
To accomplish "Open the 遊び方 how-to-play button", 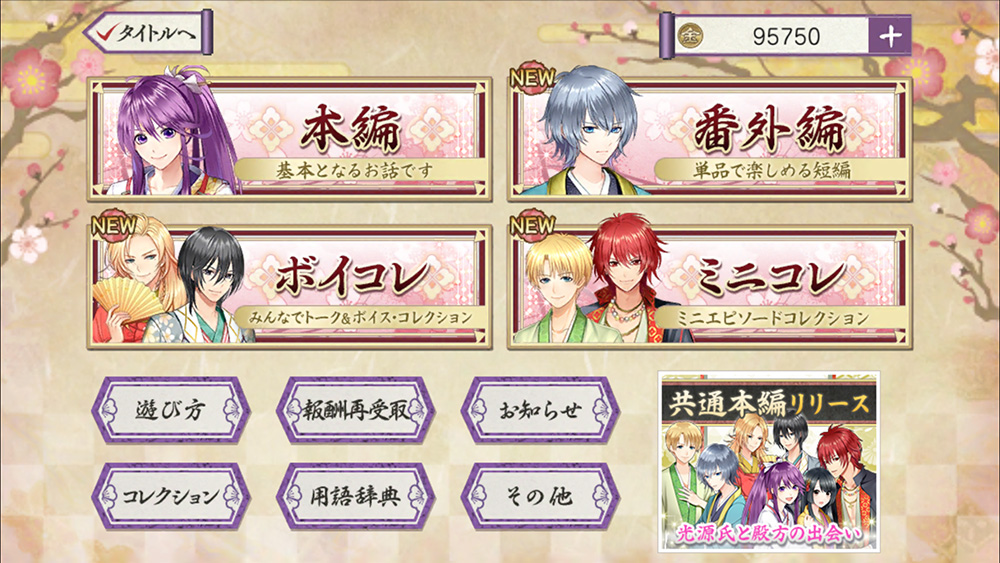I will click(x=171, y=410).
